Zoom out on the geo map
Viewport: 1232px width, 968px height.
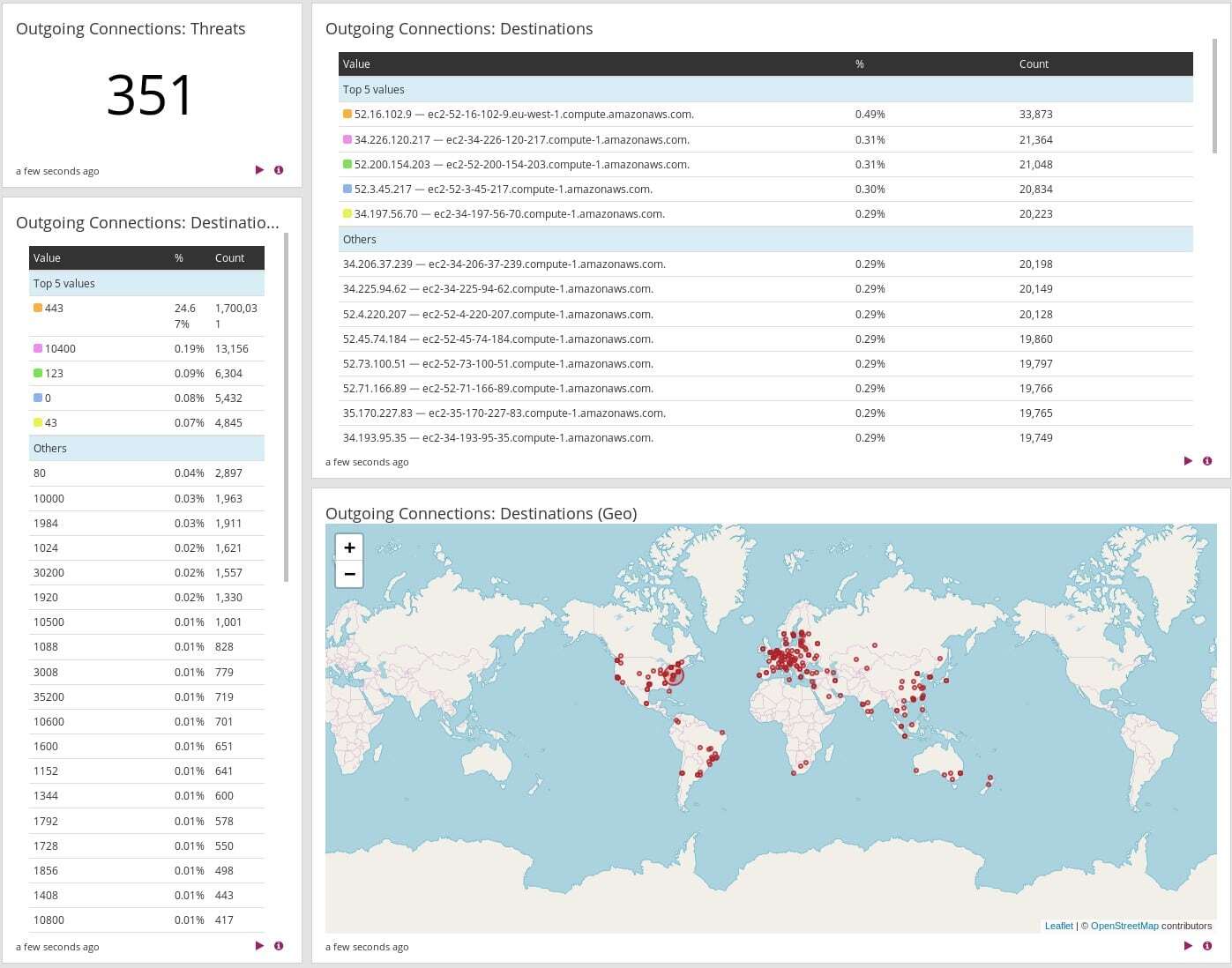click(x=349, y=574)
